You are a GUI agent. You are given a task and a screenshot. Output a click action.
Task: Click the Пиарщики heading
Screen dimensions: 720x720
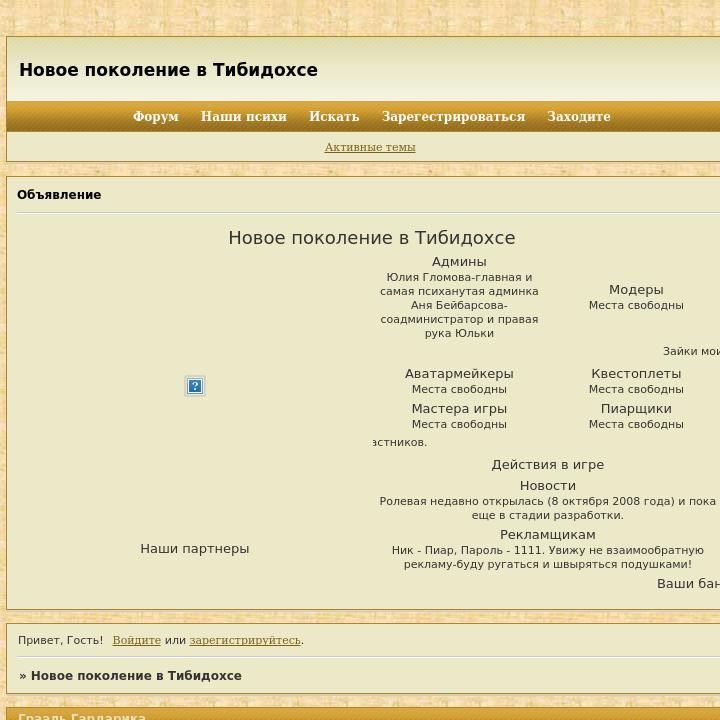(636, 409)
